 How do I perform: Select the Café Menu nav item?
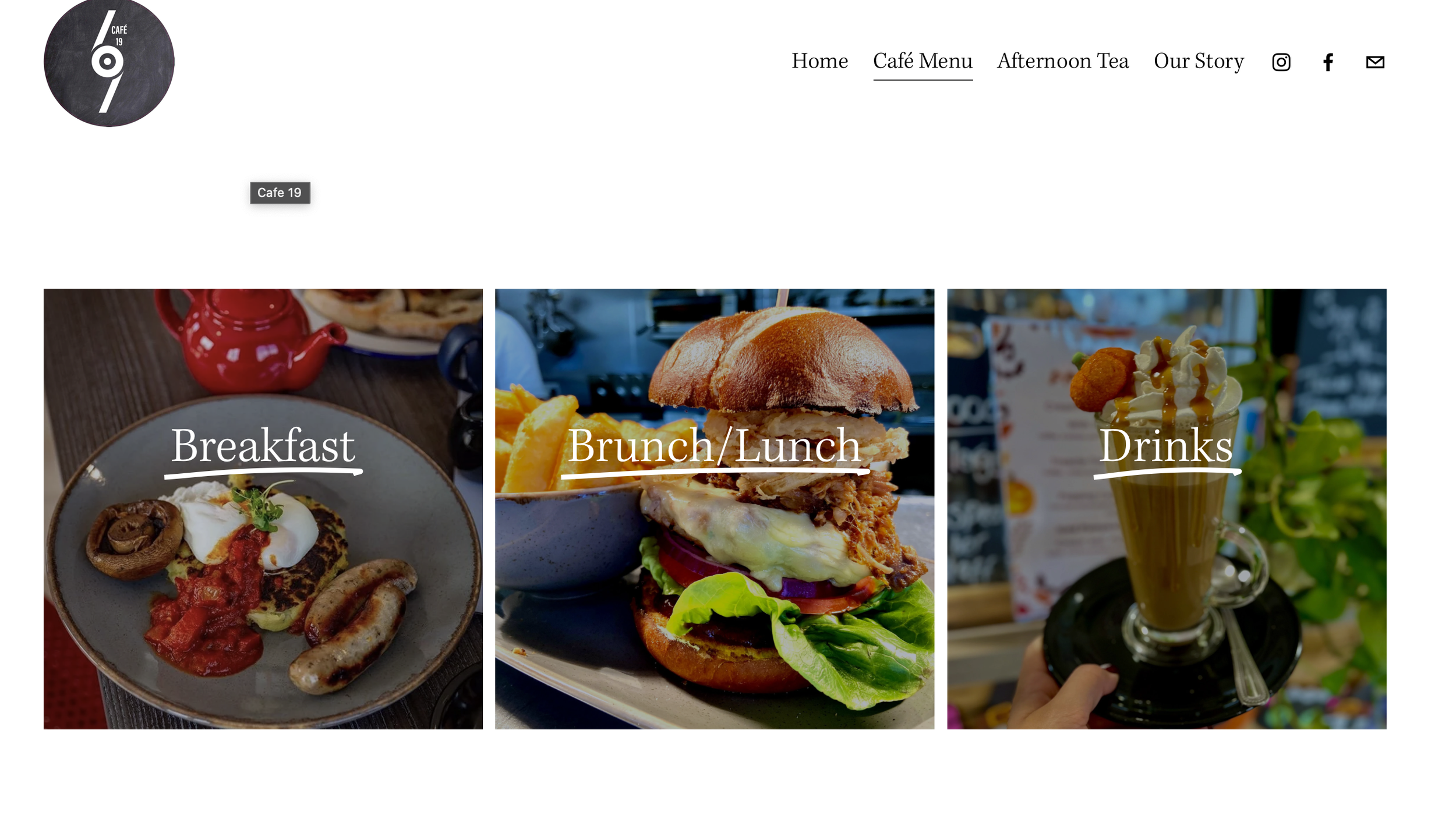pos(923,61)
